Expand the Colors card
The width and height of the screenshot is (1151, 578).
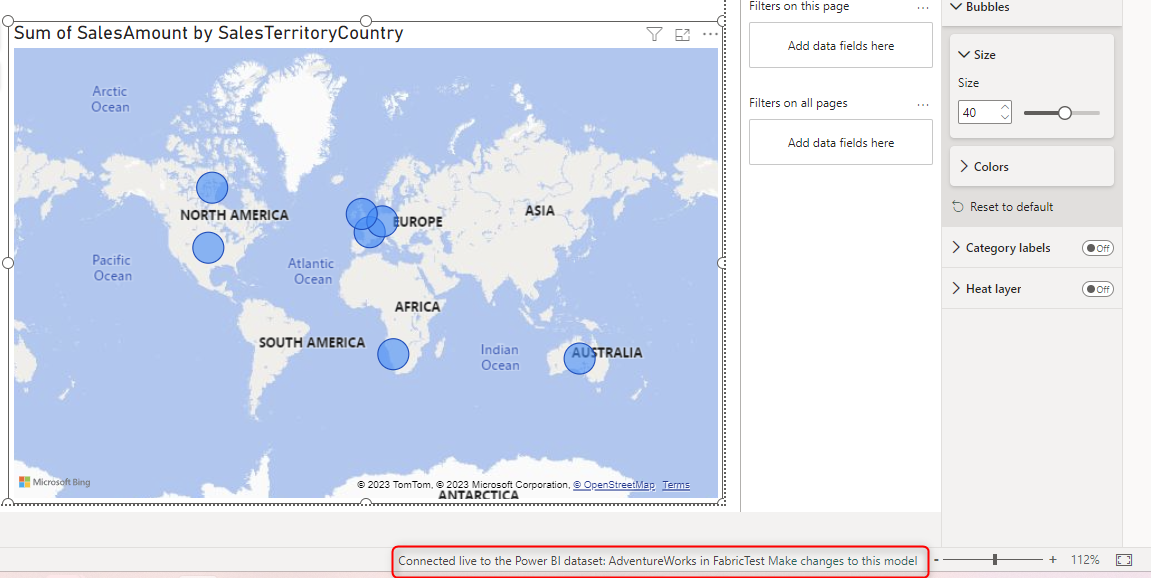tap(964, 167)
